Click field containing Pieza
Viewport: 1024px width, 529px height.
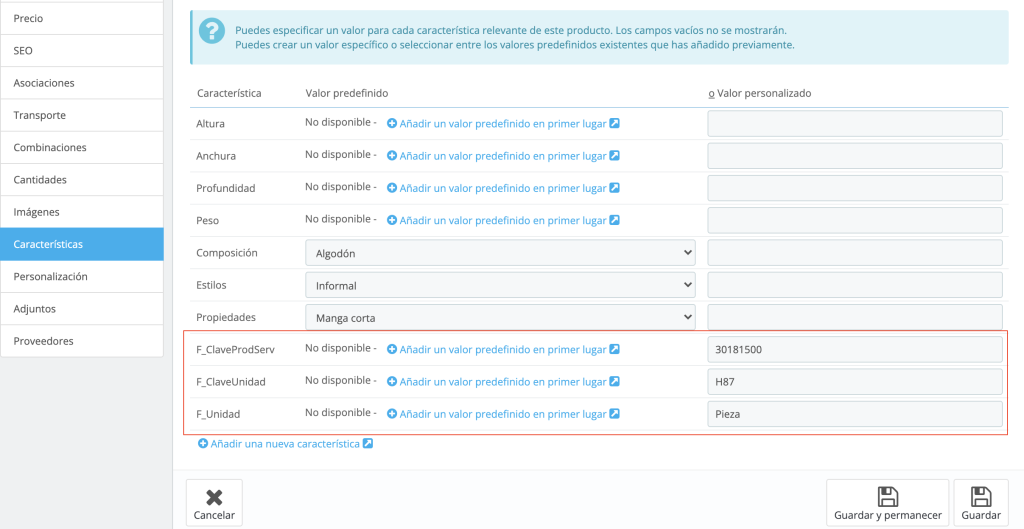click(855, 414)
